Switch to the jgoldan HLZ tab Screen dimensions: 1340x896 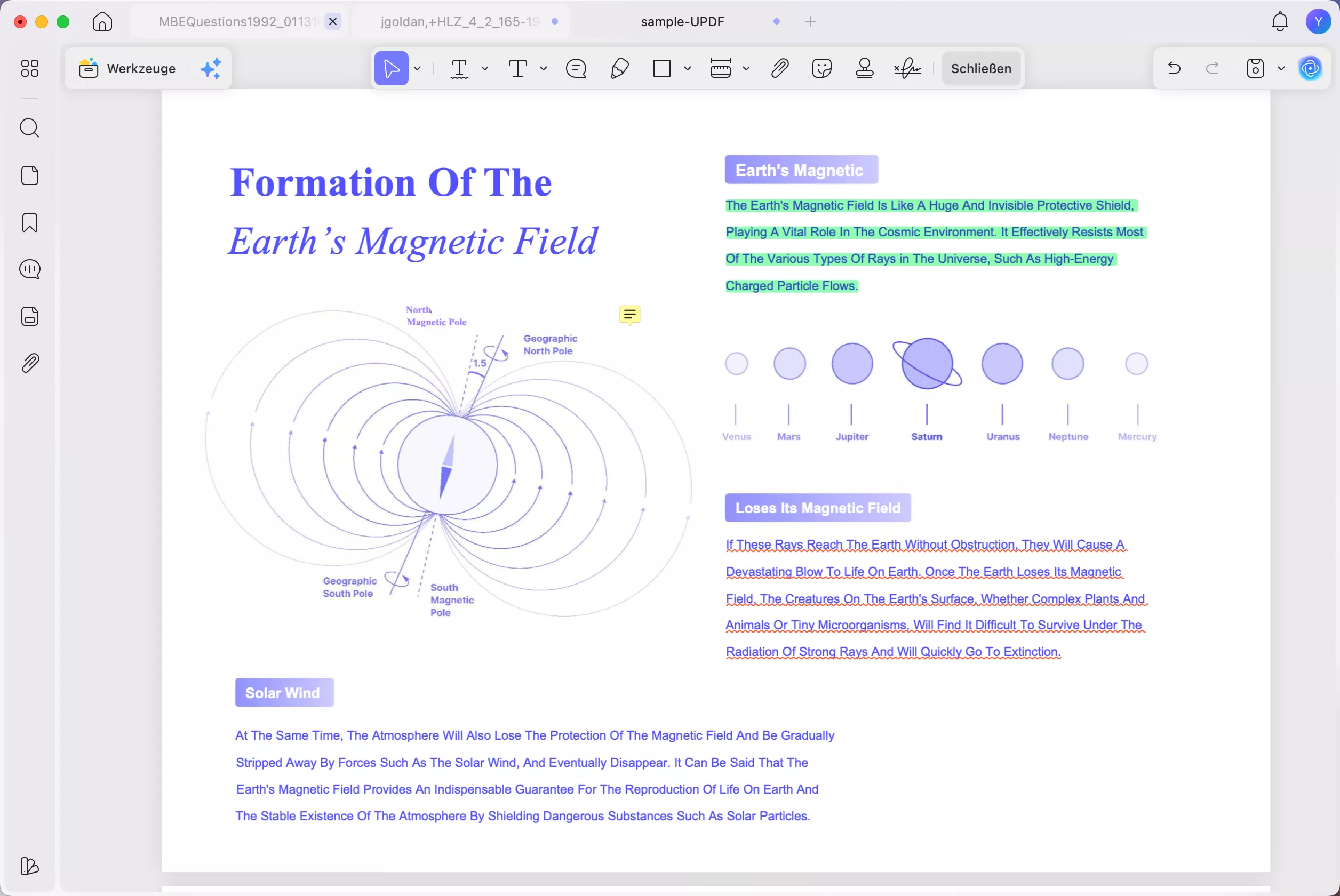460,22
